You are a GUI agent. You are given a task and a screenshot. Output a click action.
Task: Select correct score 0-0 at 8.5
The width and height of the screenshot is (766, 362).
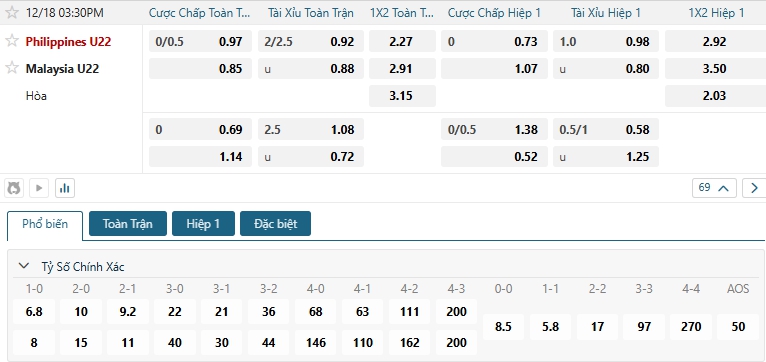[x=503, y=327]
